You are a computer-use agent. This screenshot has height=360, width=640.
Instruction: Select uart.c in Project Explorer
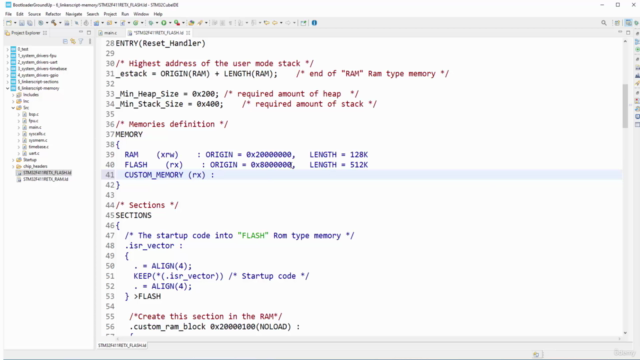tap(34, 153)
